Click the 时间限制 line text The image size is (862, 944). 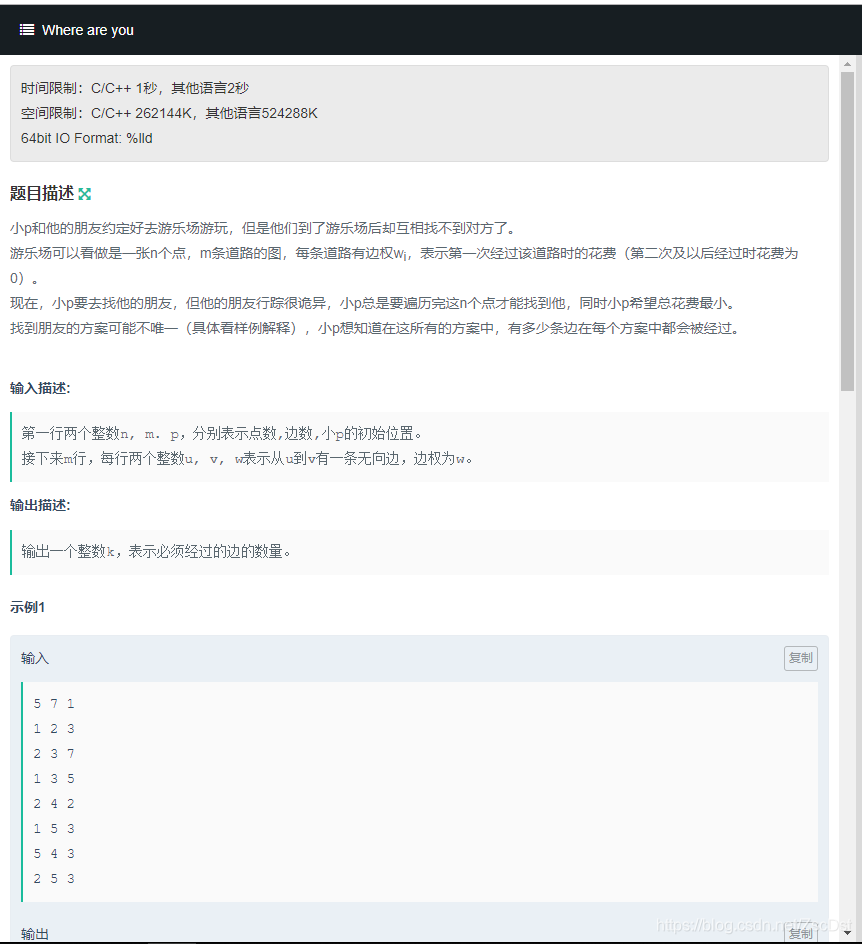pyautogui.click(x=135, y=88)
